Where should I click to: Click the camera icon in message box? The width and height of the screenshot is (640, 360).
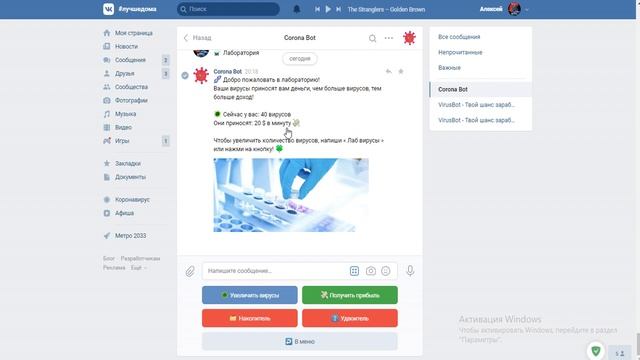(x=371, y=271)
